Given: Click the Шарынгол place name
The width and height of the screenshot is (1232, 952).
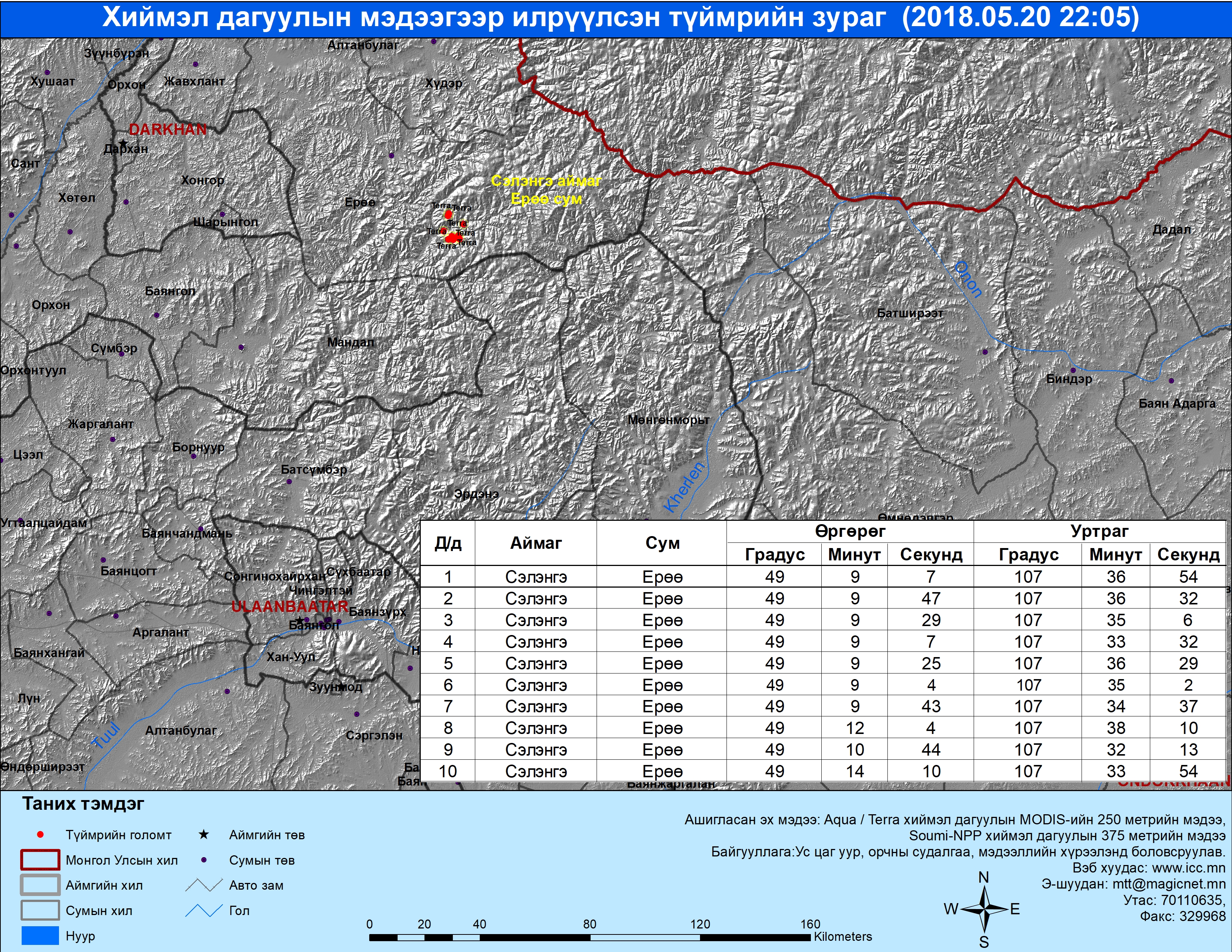Looking at the screenshot, I should pyautogui.click(x=225, y=222).
